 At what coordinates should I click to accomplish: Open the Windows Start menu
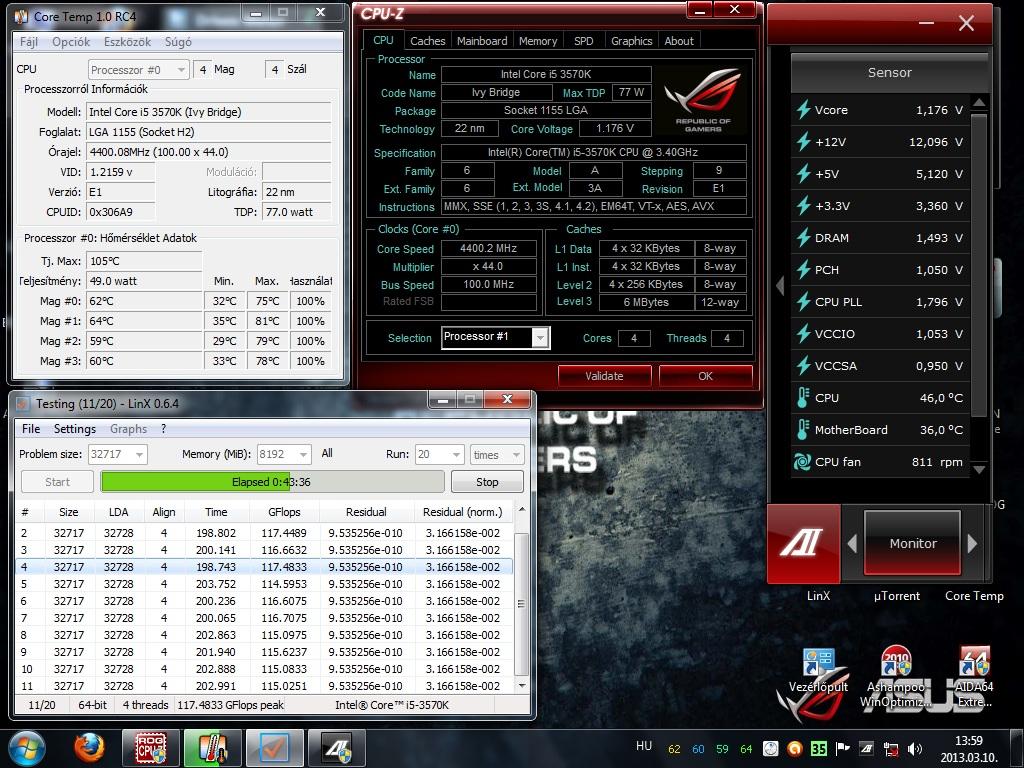point(27,748)
